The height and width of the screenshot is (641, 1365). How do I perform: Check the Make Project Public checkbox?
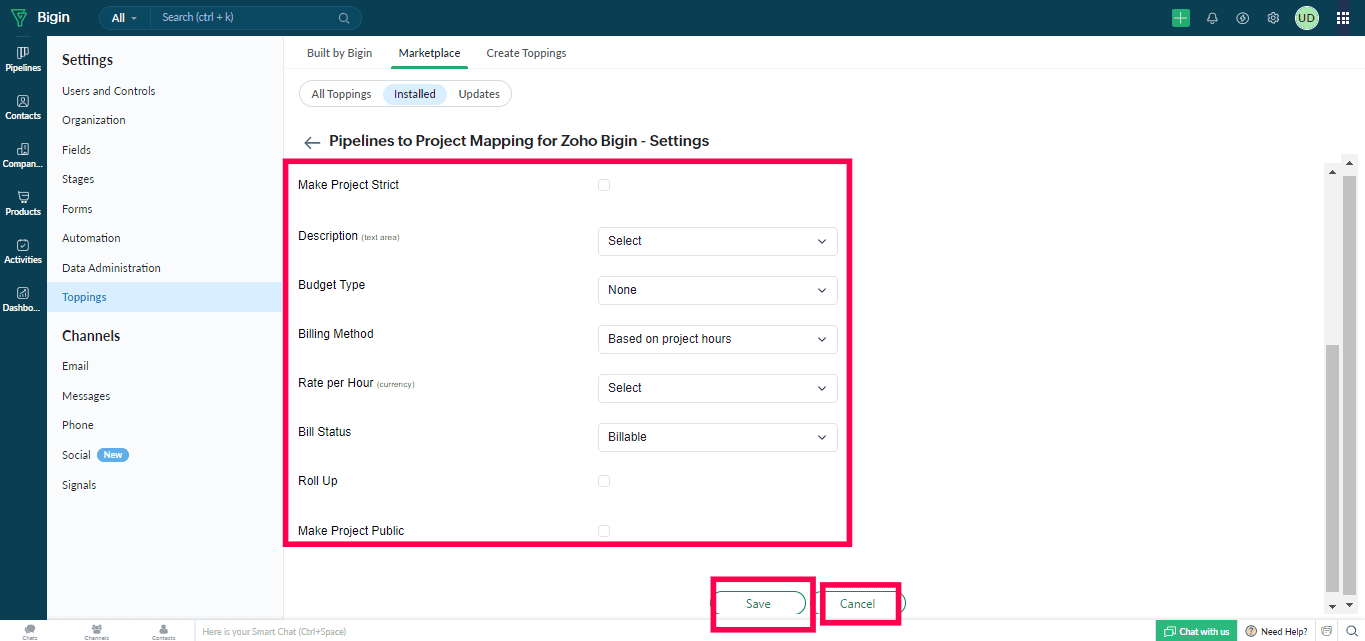(604, 531)
